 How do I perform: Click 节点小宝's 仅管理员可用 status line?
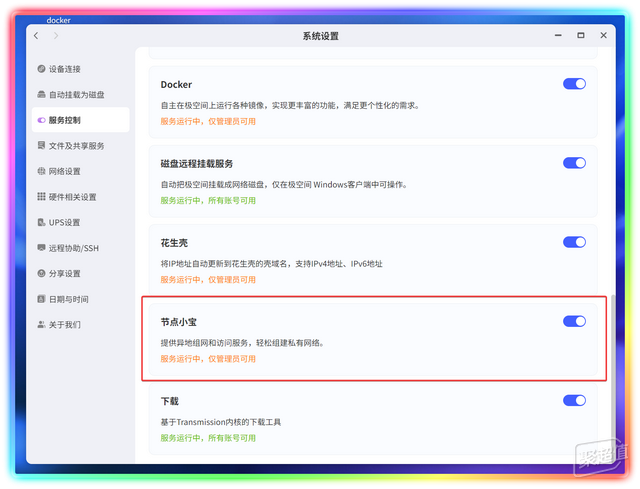208,359
